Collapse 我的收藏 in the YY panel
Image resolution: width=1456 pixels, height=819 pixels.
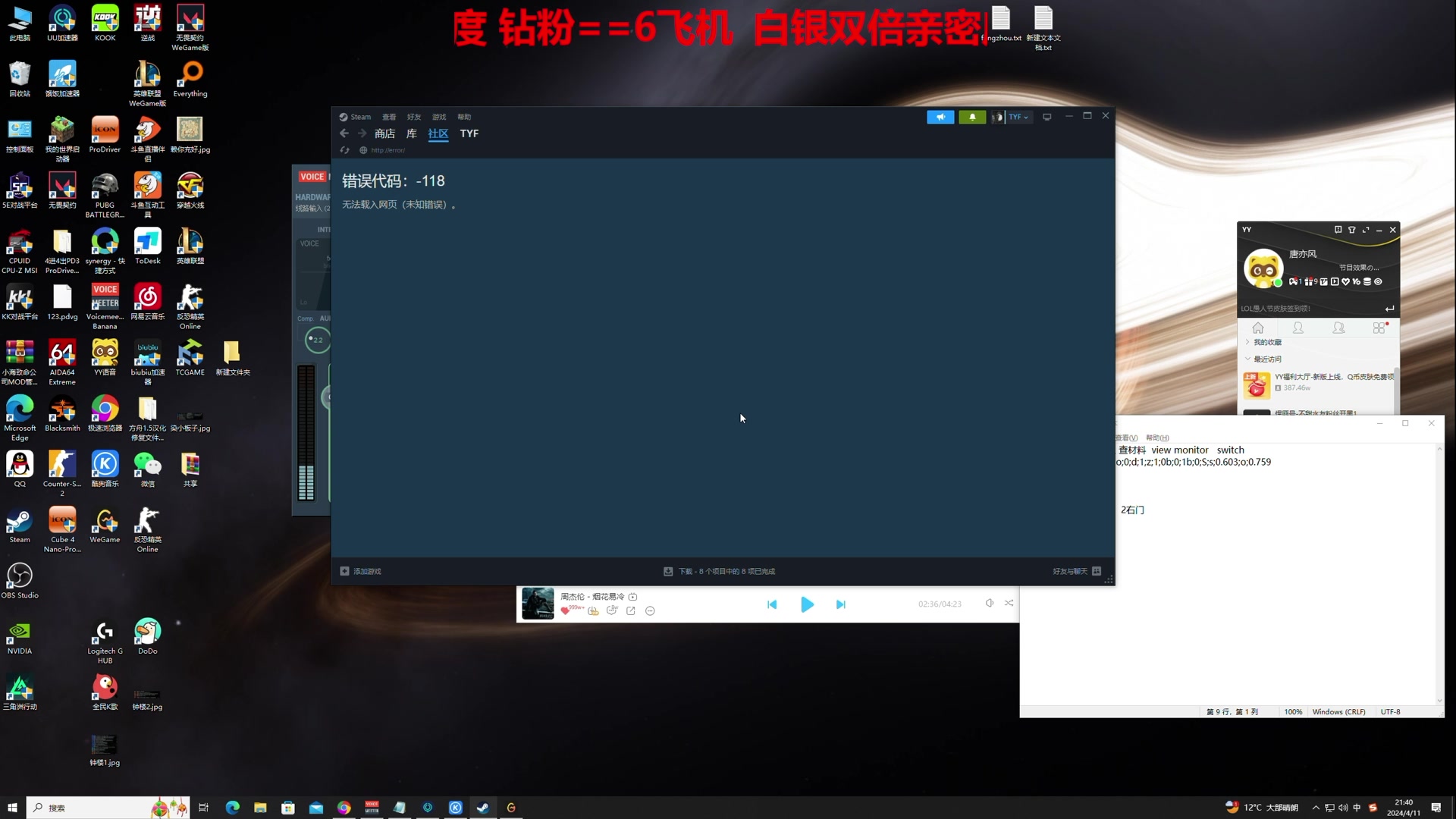1266,341
